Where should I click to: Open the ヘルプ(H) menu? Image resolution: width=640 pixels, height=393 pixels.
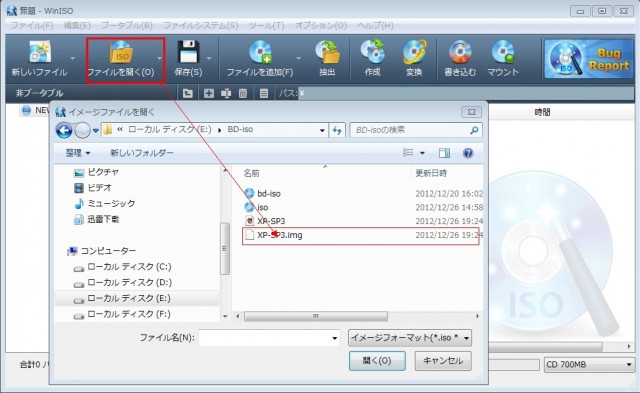pyautogui.click(x=375, y=25)
